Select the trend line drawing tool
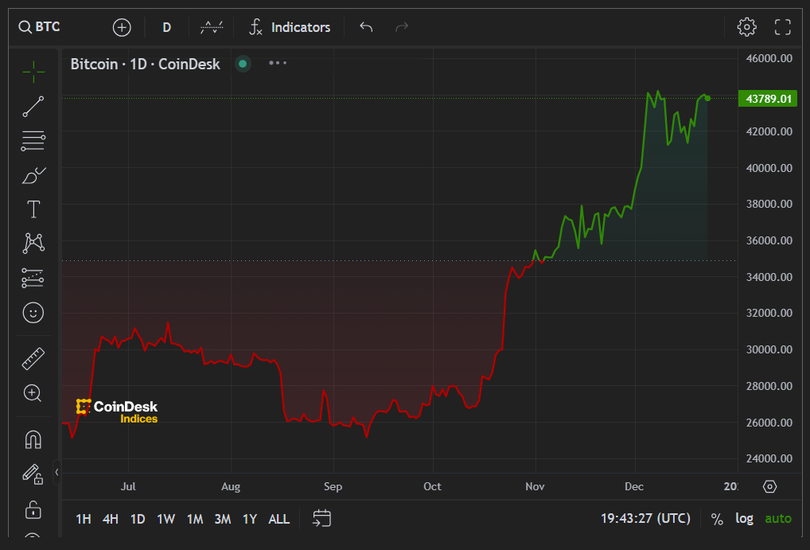 (x=33, y=106)
